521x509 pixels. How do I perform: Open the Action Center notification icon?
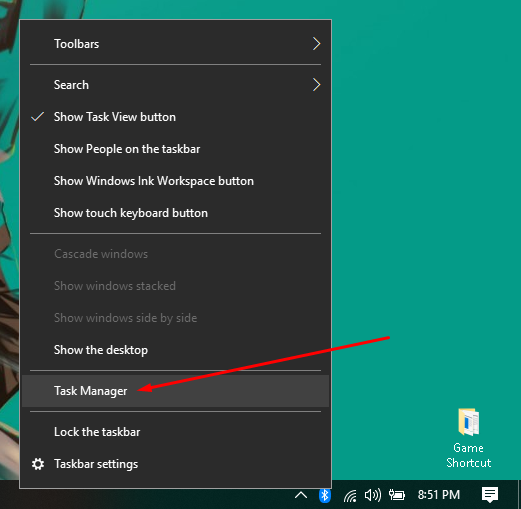[x=490, y=495]
